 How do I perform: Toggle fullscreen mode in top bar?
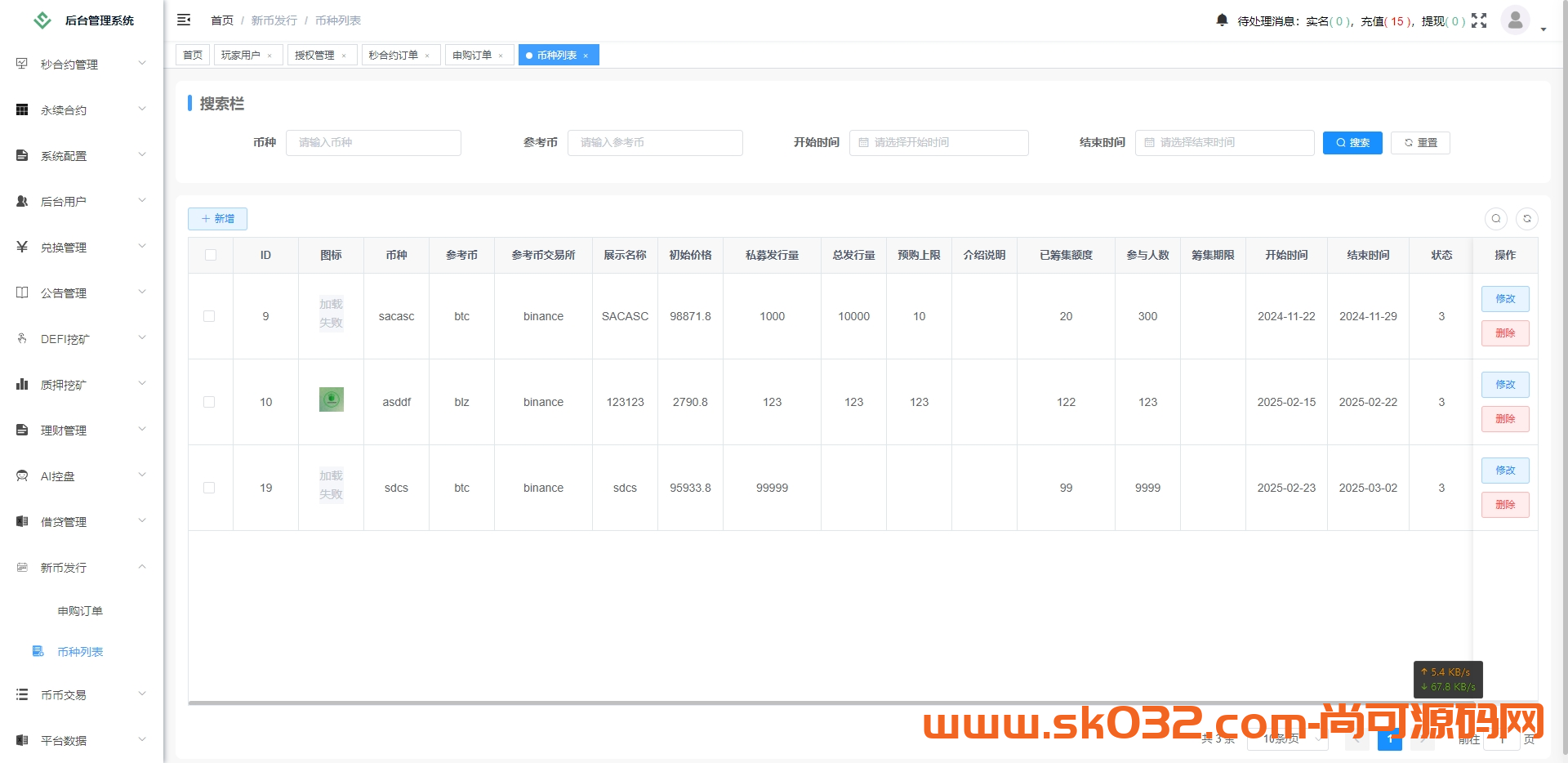coord(1480,20)
